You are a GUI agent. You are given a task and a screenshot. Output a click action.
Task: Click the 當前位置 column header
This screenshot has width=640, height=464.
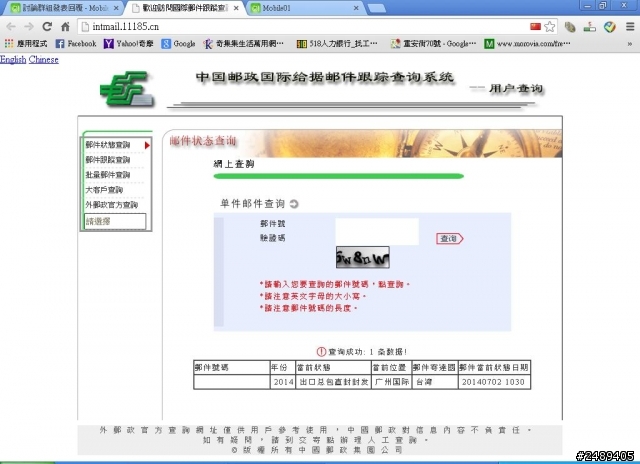391,368
